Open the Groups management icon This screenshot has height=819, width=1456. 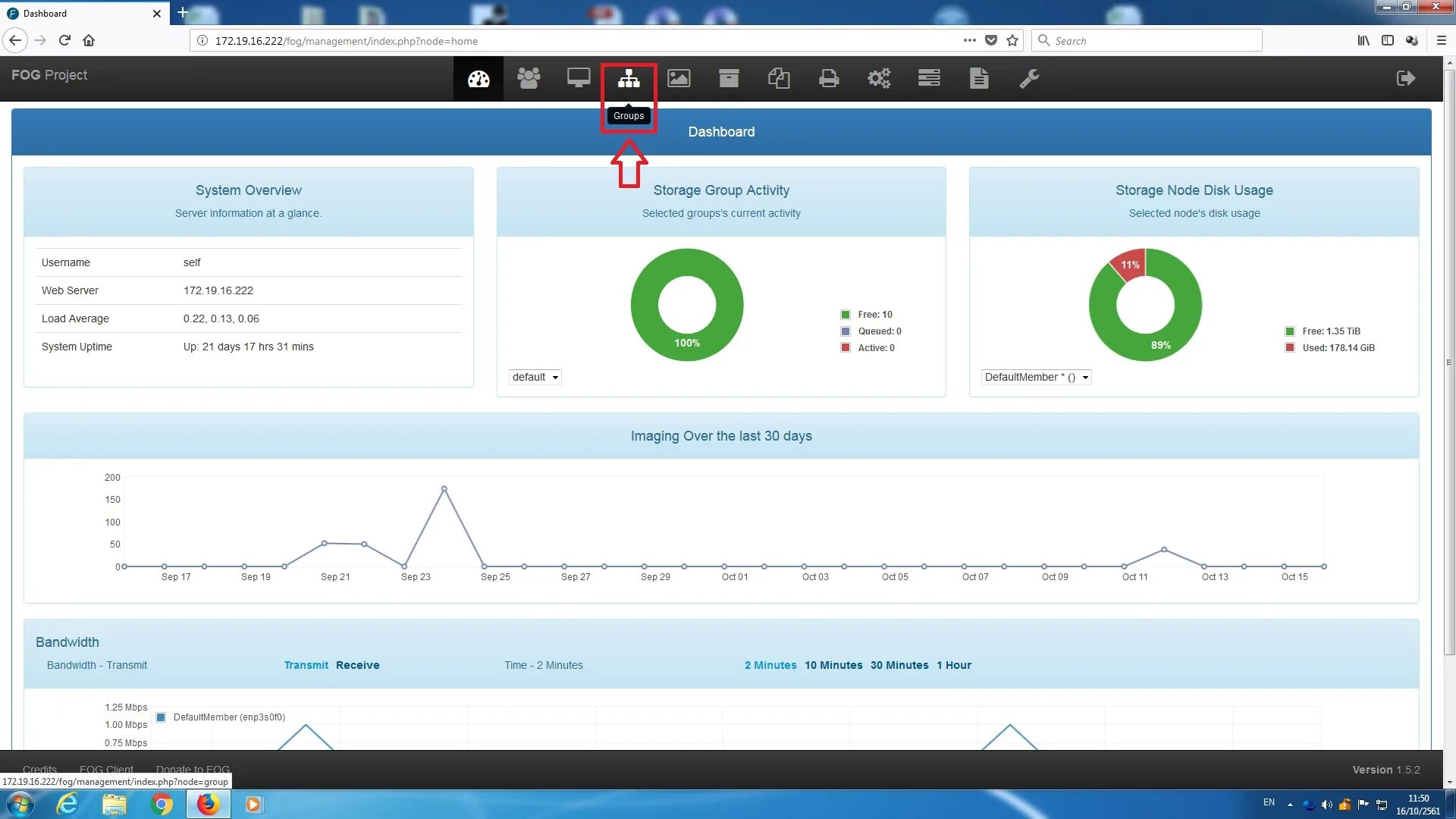coord(628,78)
